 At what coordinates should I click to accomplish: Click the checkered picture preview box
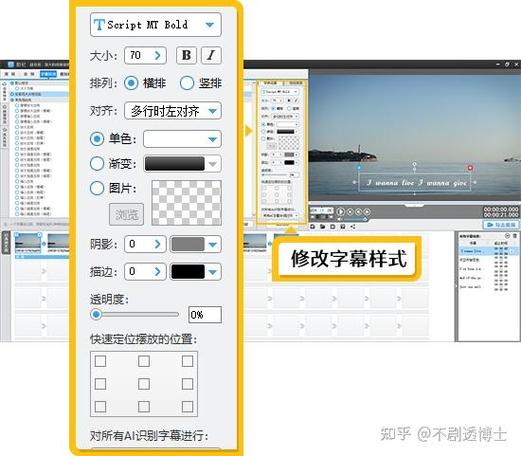pos(187,203)
